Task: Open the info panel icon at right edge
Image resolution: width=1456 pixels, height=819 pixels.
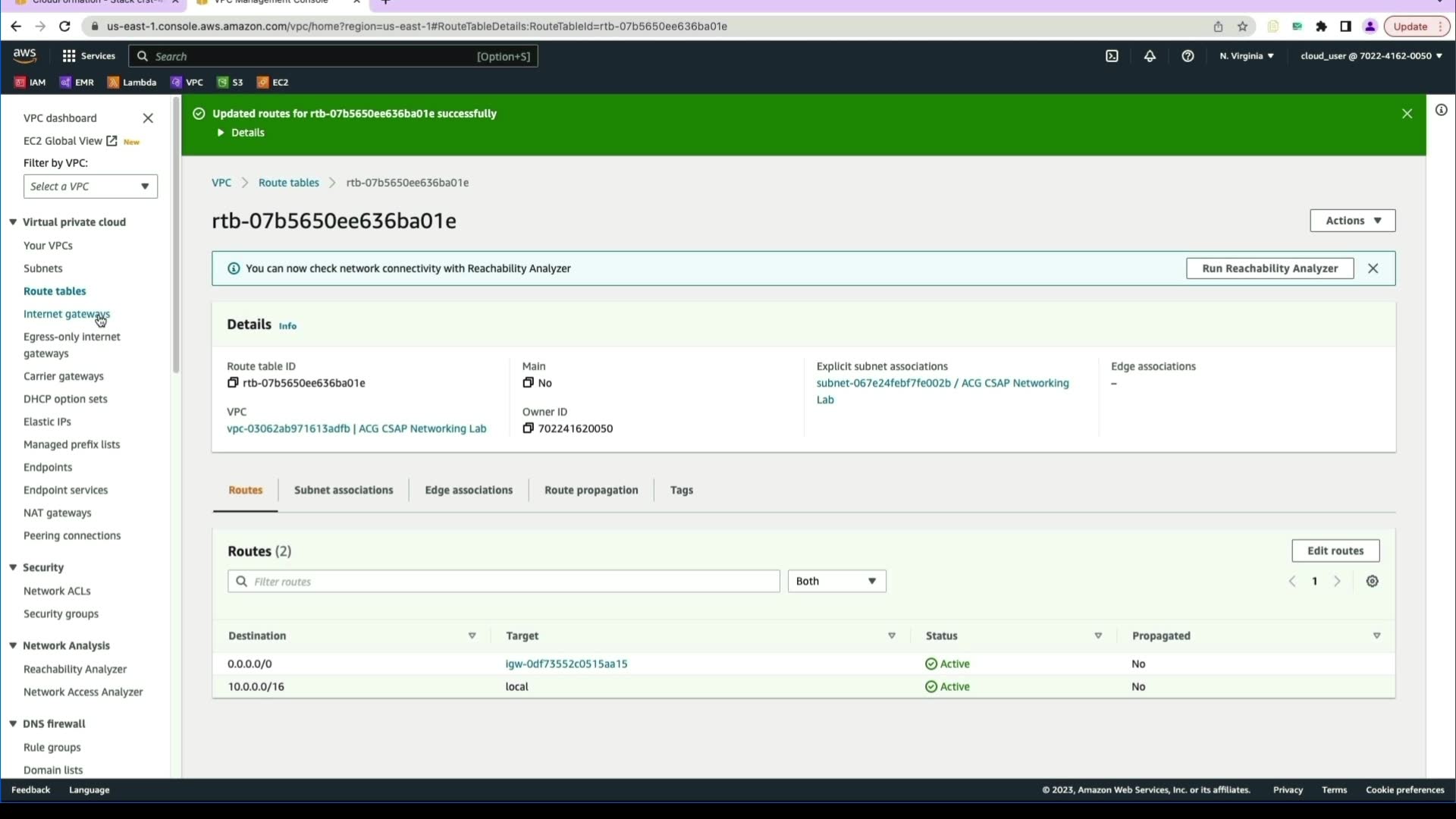Action: coord(1441,111)
